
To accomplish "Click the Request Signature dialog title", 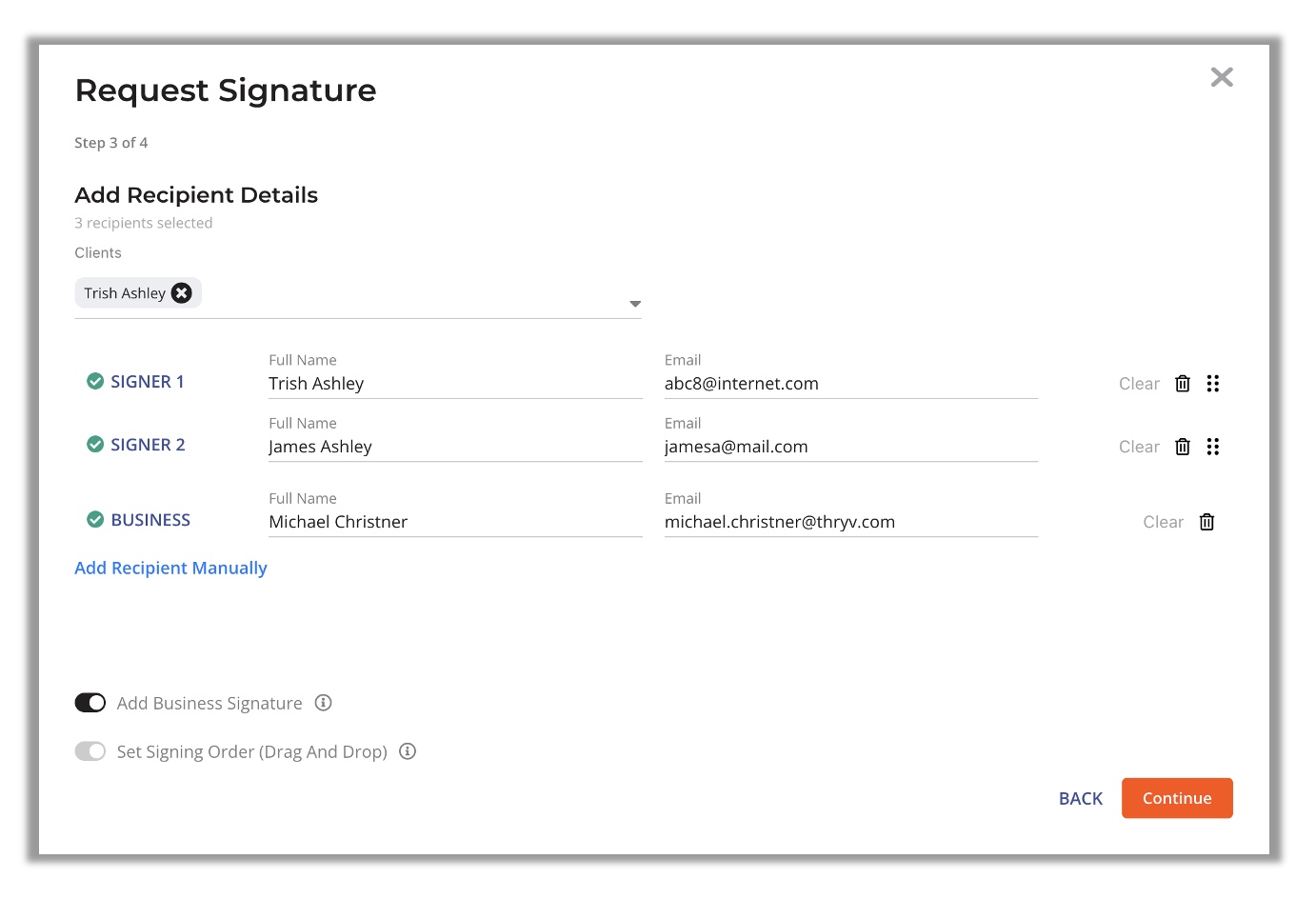I will (226, 90).
